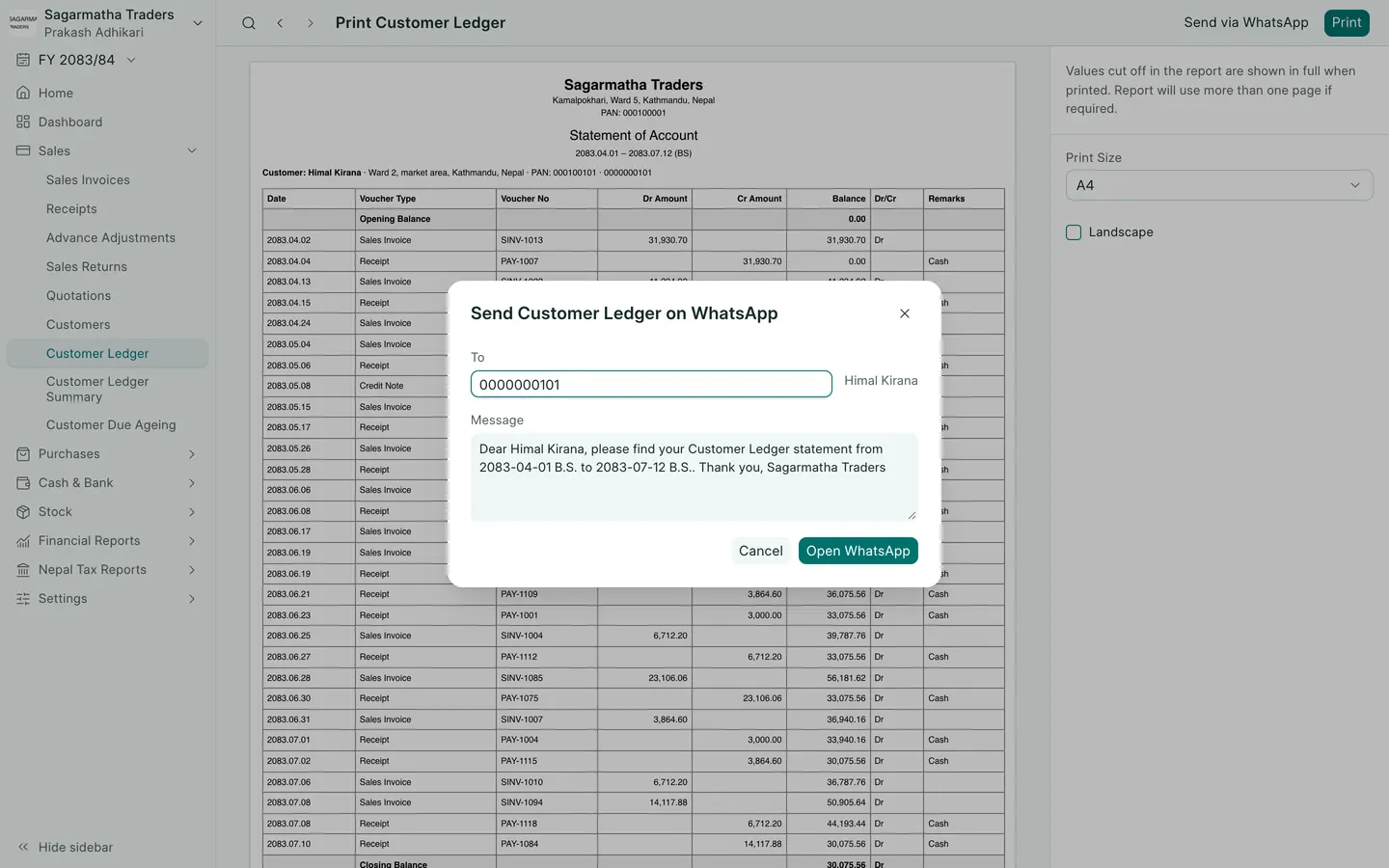Open the Print Size A4 dropdown
This screenshot has height=868, width=1389.
click(1219, 185)
